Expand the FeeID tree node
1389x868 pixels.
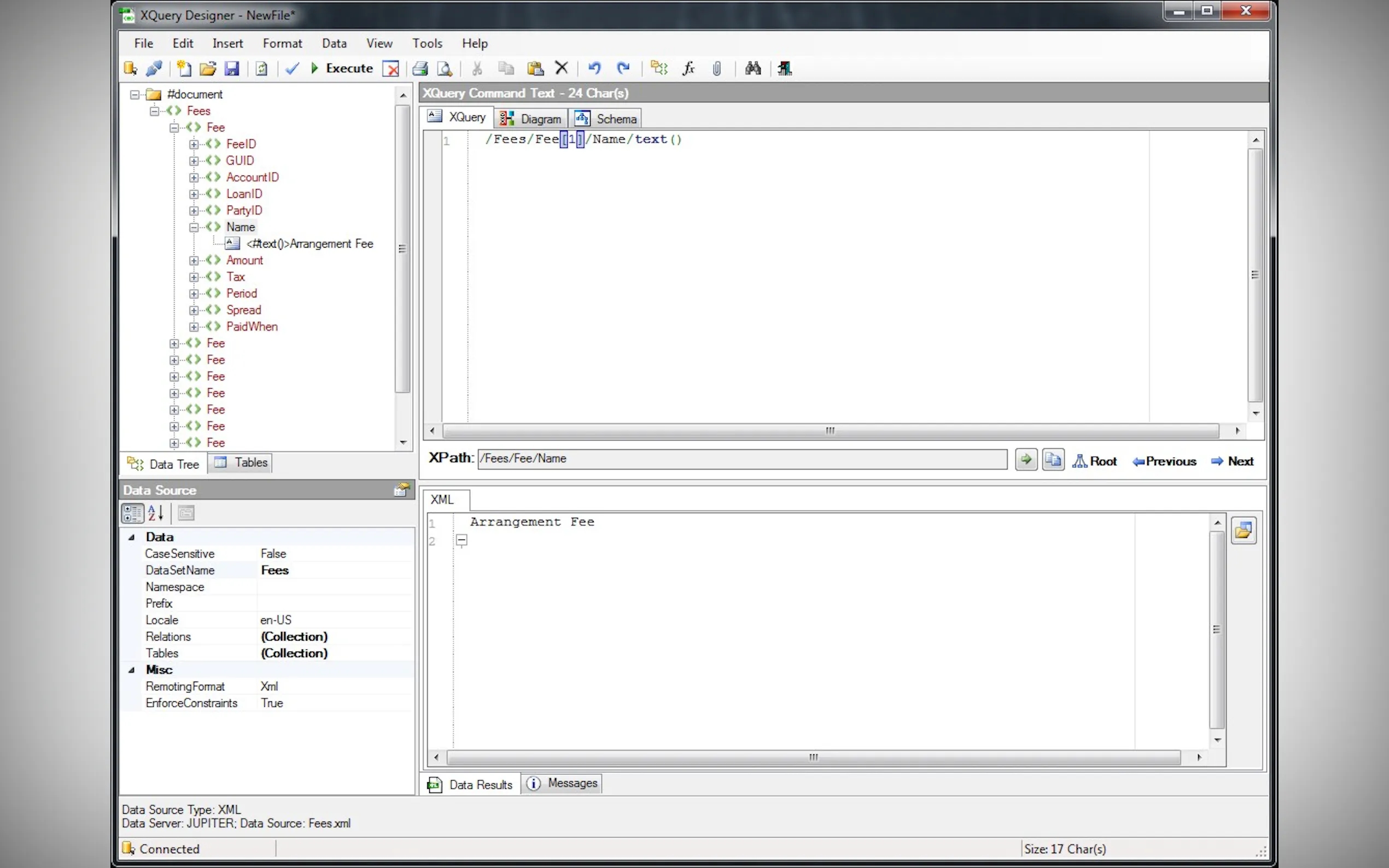point(194,144)
